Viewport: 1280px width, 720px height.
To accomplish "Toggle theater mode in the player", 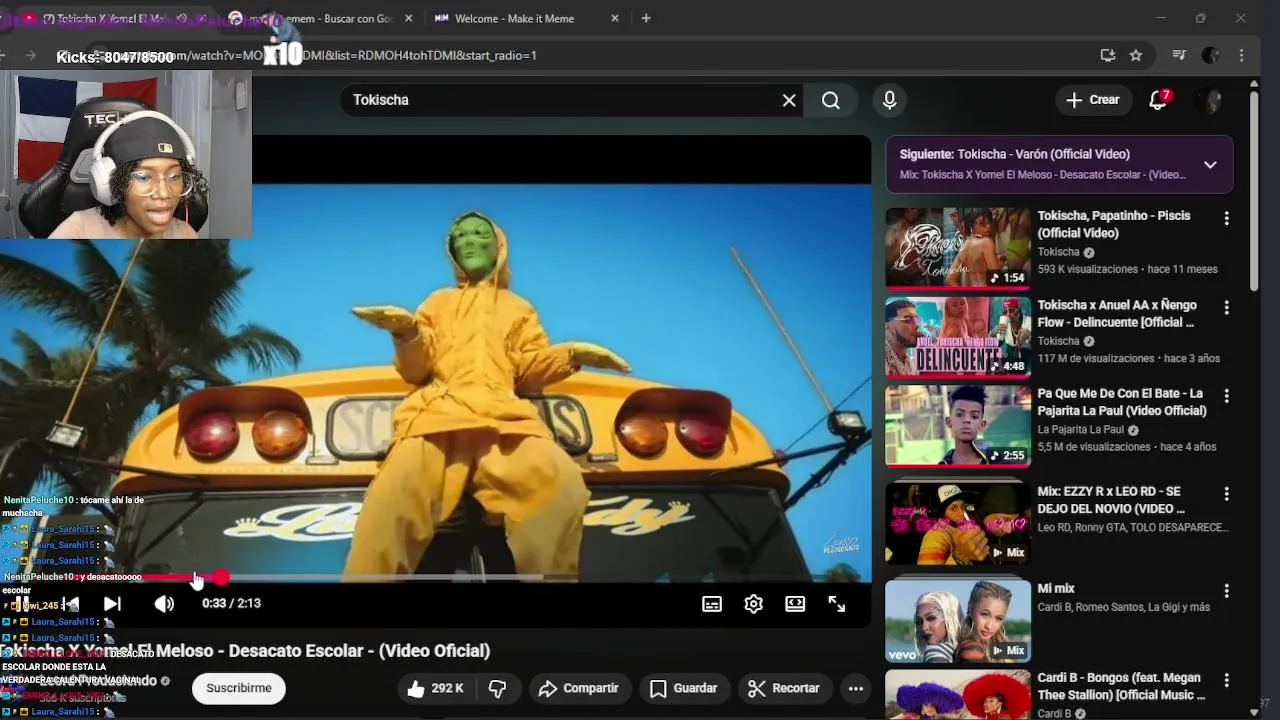I will point(795,604).
